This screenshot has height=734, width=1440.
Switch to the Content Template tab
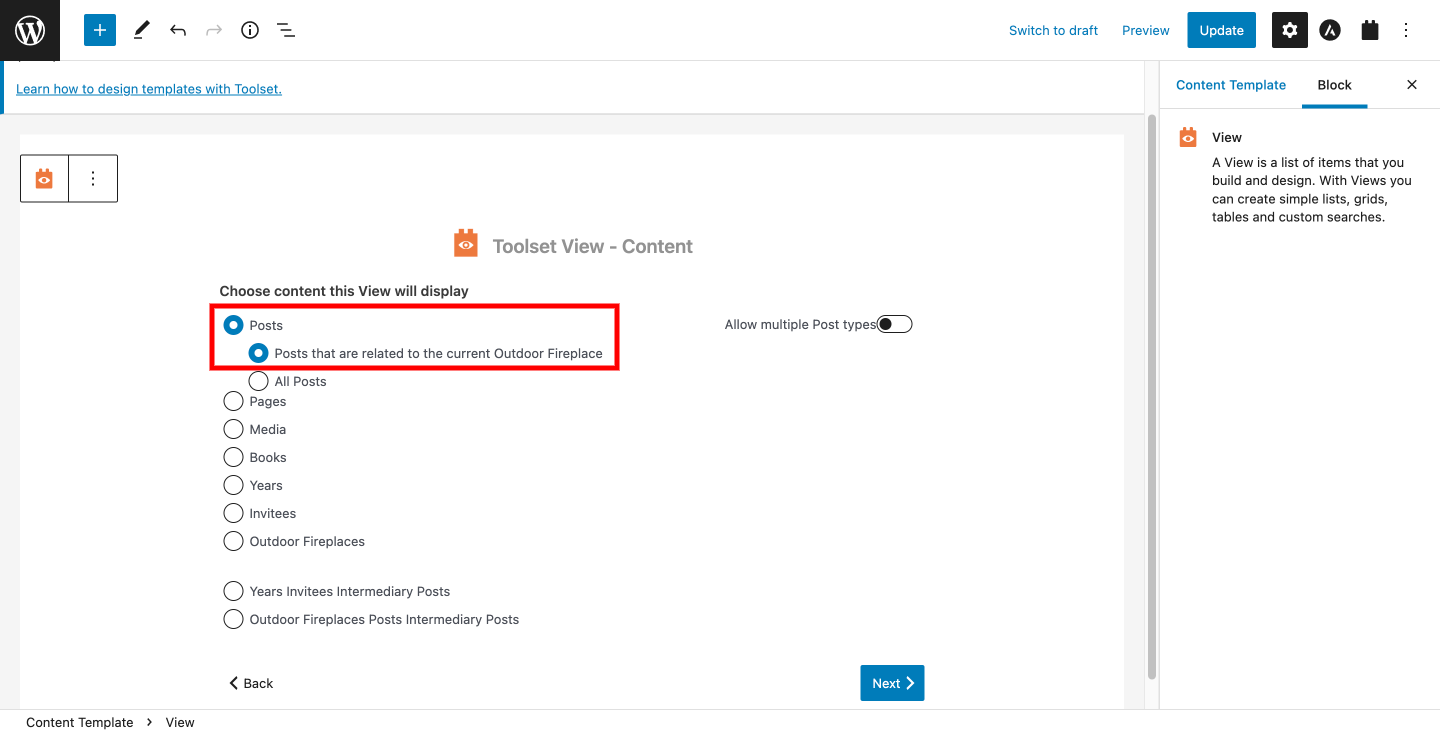point(1231,85)
